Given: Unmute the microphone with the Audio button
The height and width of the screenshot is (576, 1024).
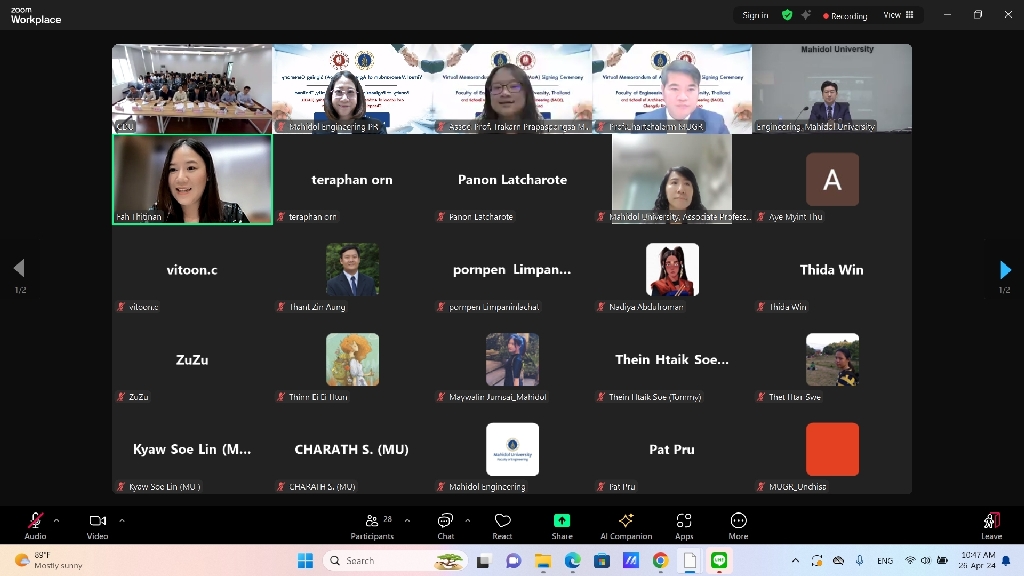Looking at the screenshot, I should coord(35,524).
